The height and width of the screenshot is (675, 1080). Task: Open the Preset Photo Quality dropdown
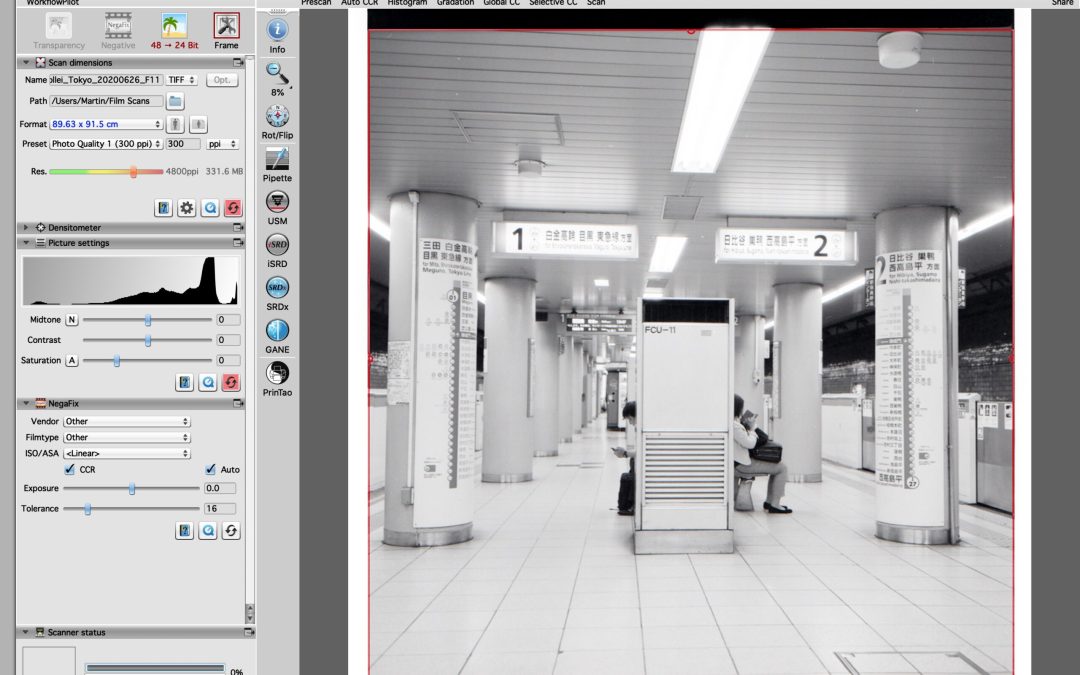tap(106, 144)
